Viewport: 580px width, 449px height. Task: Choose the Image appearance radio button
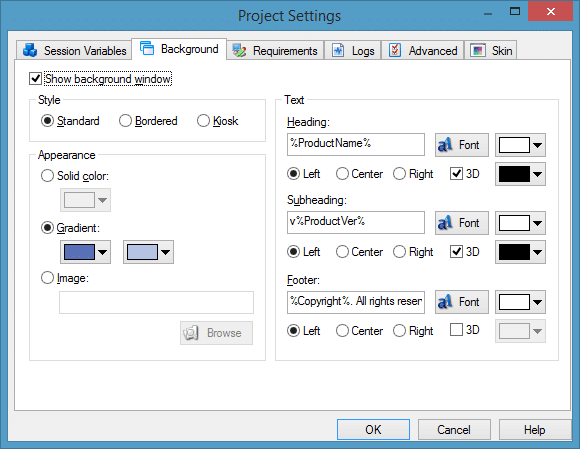click(47, 278)
